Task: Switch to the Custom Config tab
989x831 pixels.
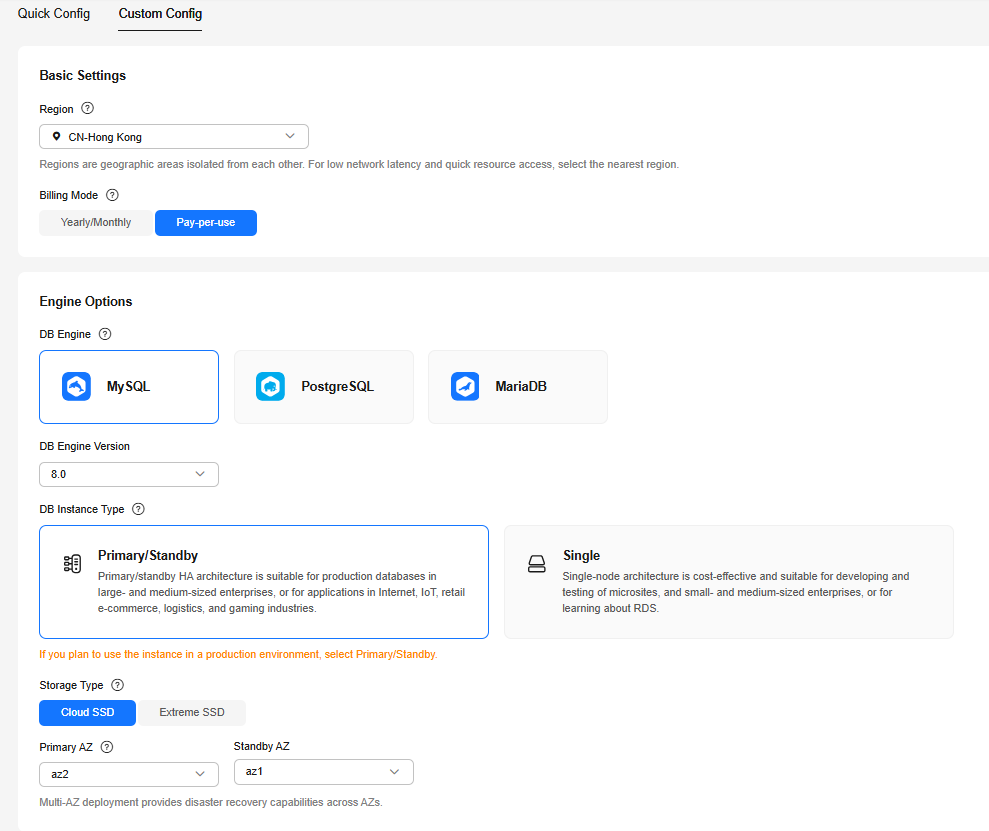Action: click(x=160, y=14)
